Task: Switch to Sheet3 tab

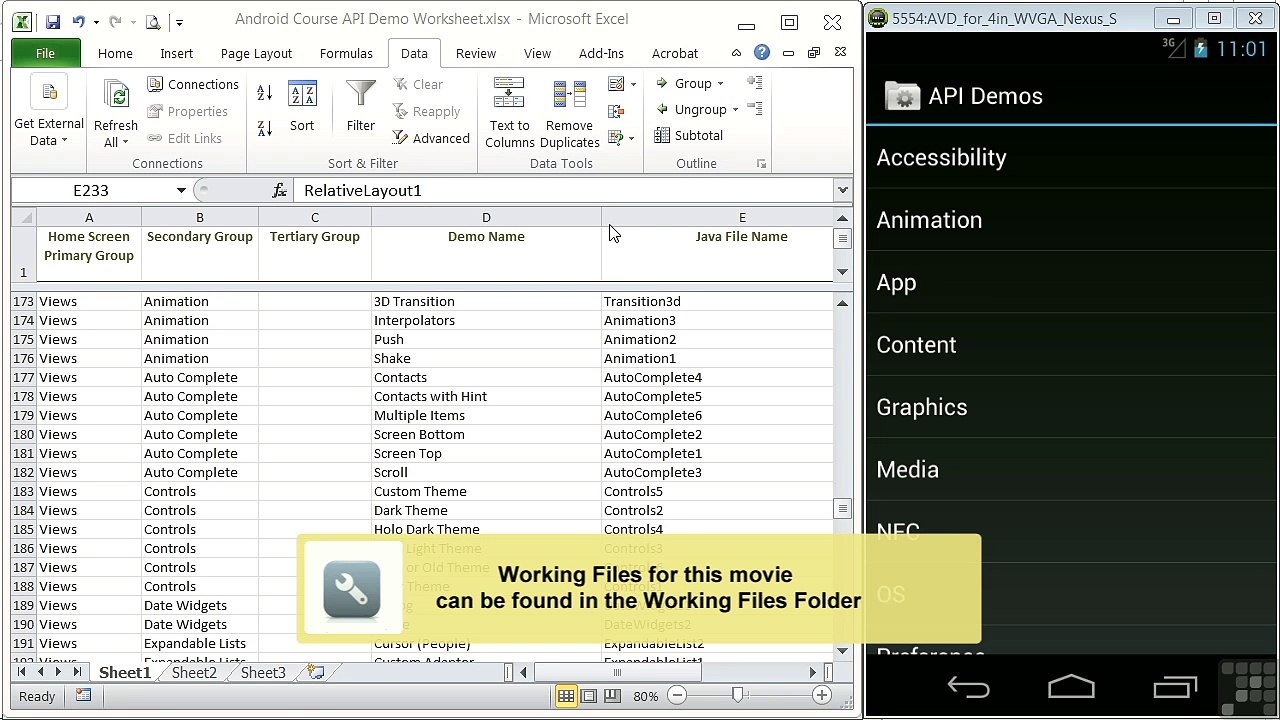Action: tap(263, 672)
